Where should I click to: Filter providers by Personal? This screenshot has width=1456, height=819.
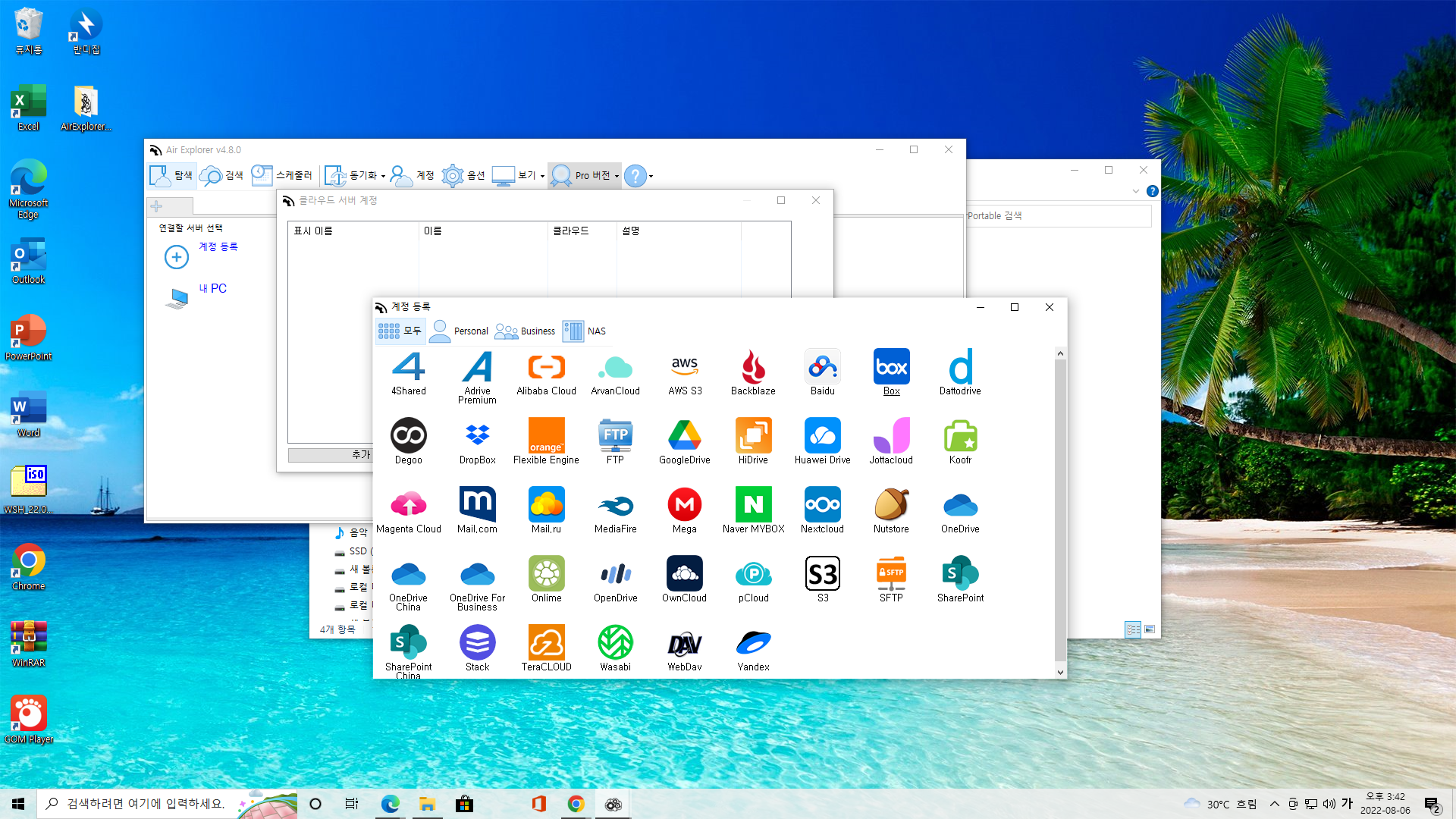460,331
